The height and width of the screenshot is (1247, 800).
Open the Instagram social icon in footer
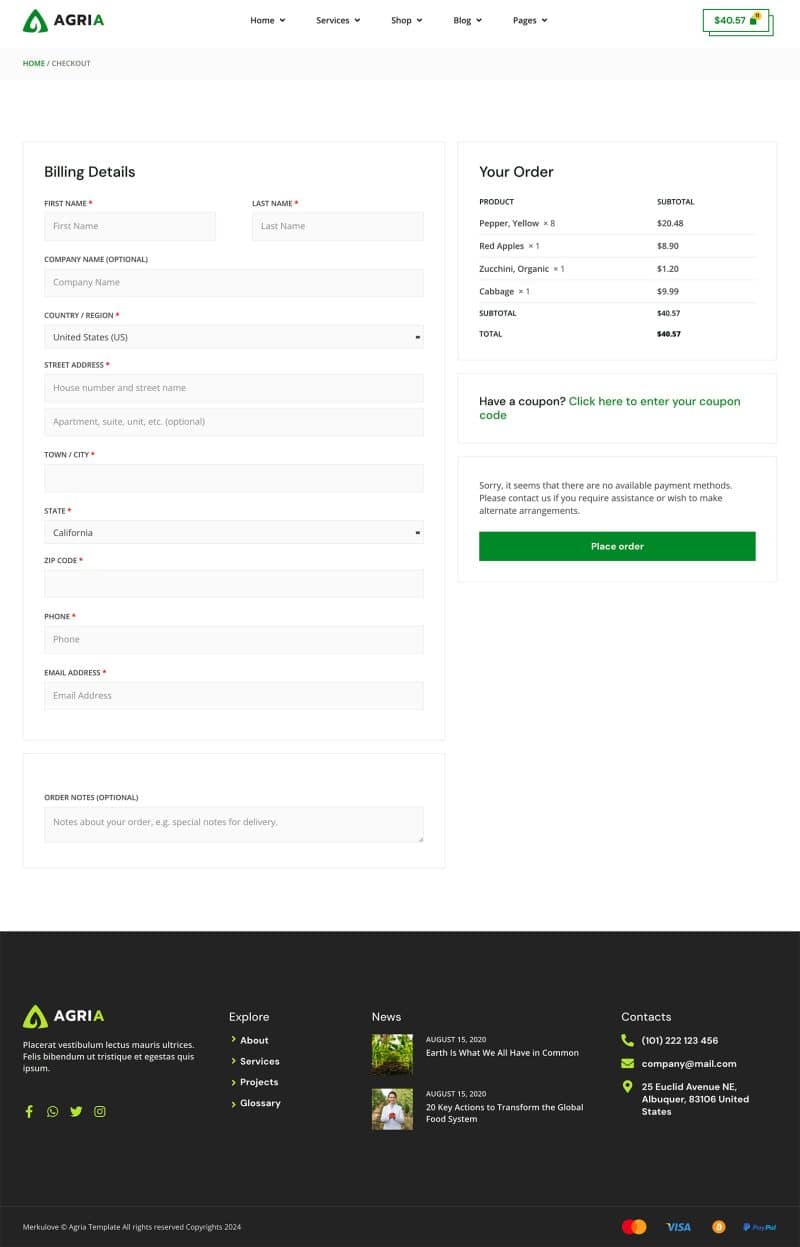[x=100, y=1111]
